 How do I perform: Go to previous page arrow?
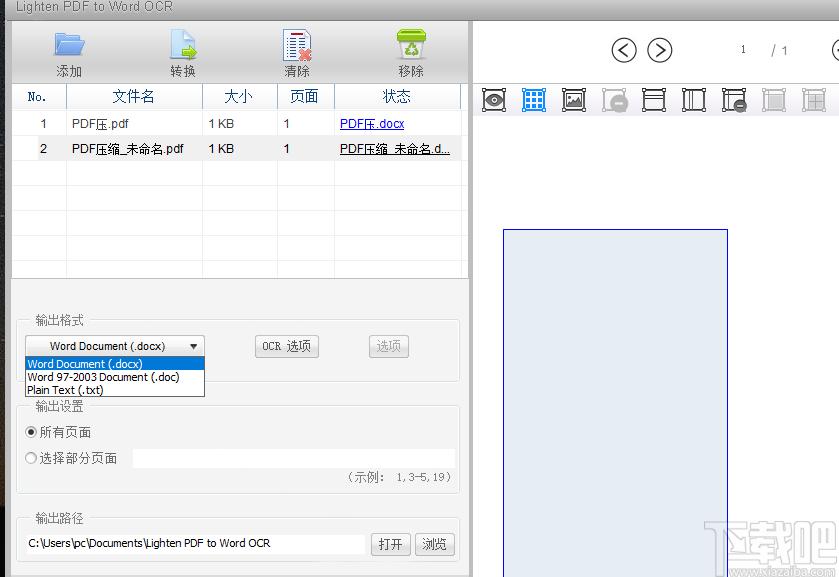pyautogui.click(x=624, y=50)
